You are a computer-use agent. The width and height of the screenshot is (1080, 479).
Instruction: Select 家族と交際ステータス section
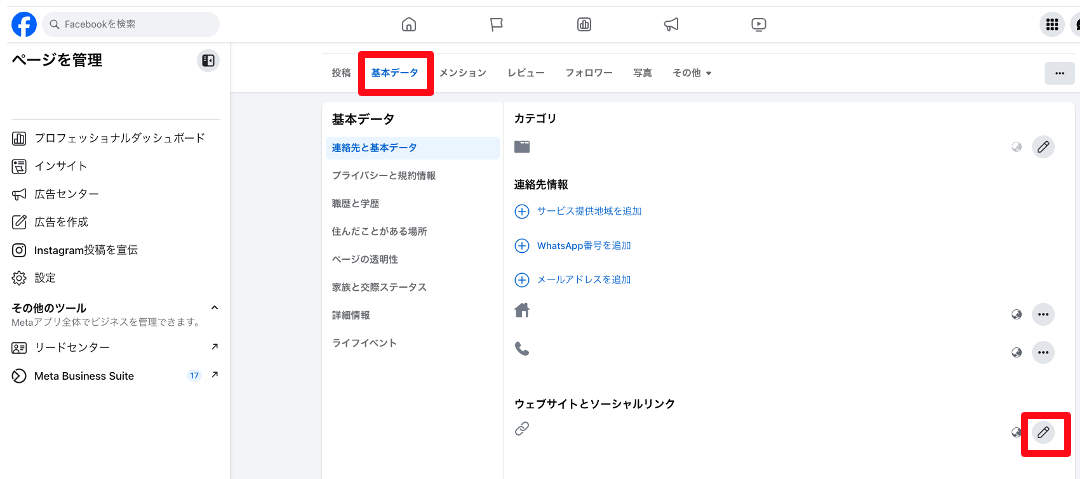click(x=413, y=287)
